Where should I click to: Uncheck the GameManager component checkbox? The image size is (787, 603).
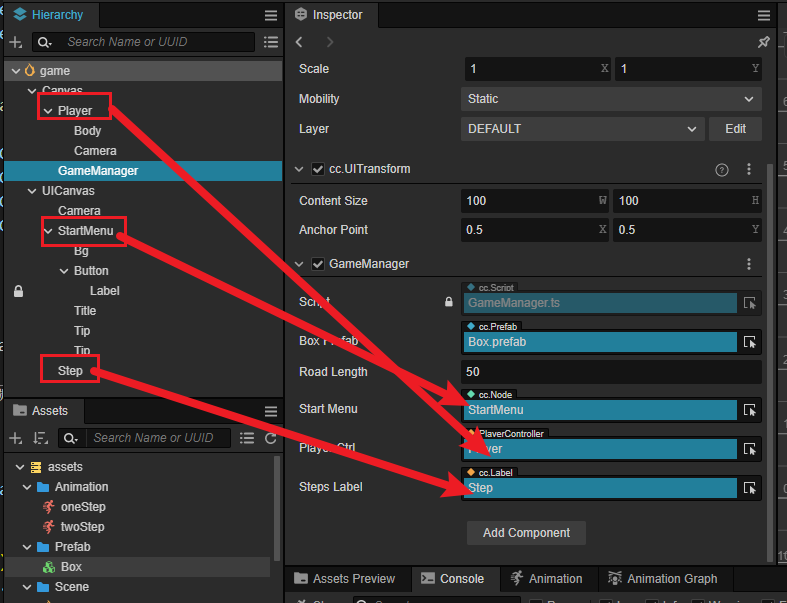[x=318, y=264]
